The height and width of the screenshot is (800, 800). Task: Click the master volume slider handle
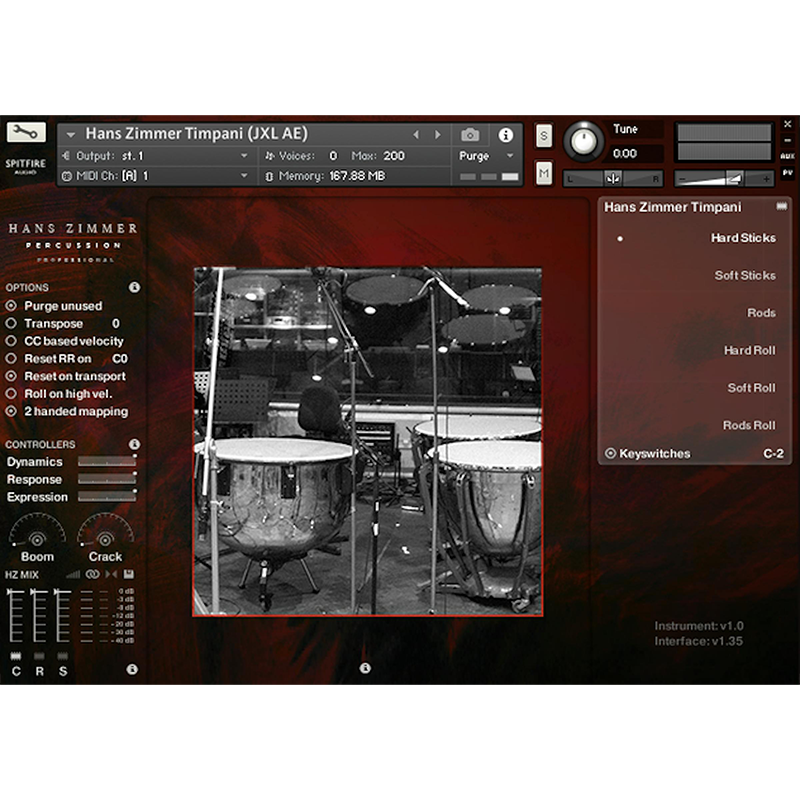coord(734,179)
